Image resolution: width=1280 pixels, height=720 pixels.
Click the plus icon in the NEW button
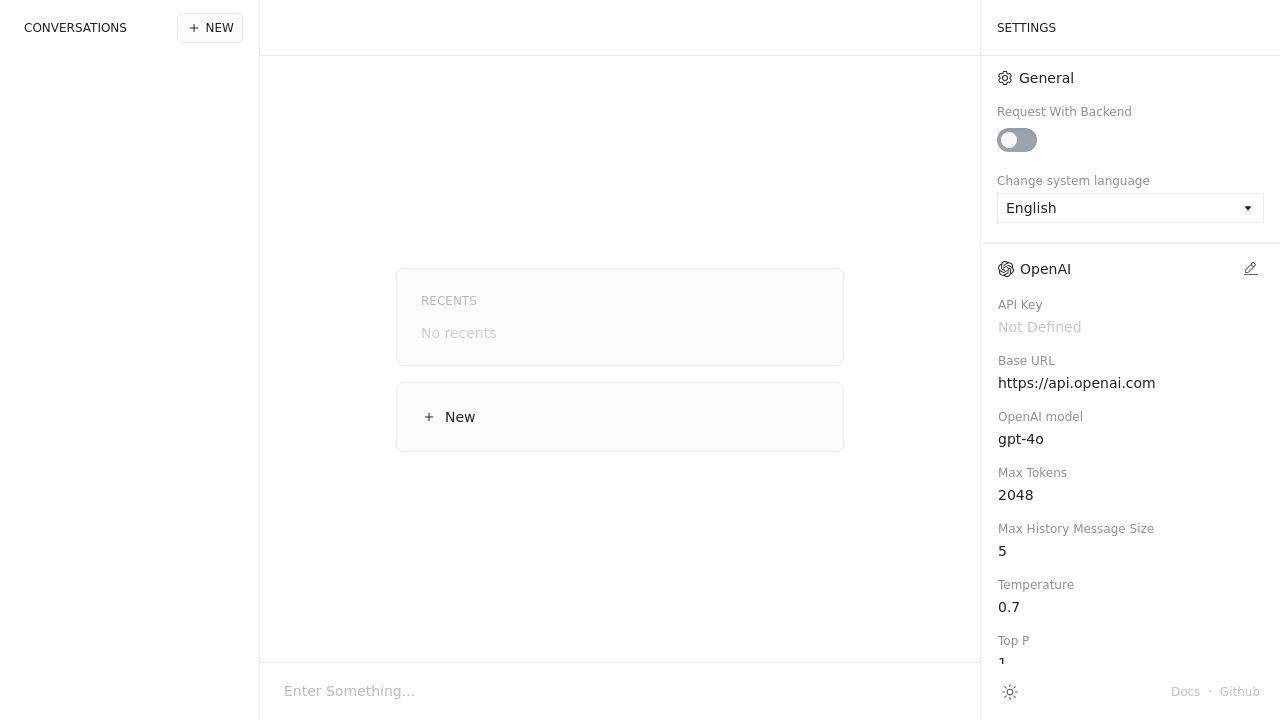point(194,28)
